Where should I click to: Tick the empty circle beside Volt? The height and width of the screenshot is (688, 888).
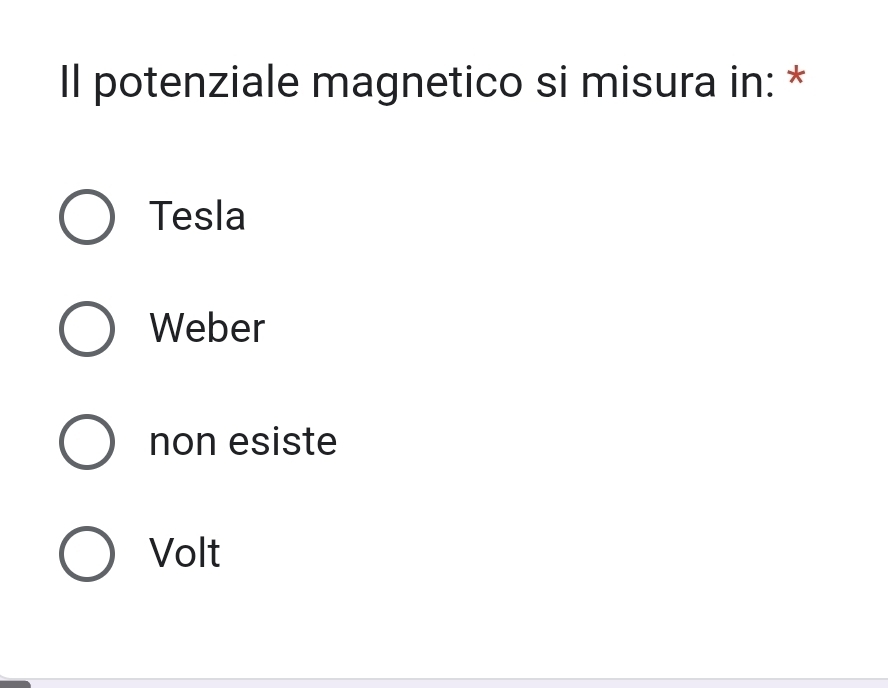[87, 553]
